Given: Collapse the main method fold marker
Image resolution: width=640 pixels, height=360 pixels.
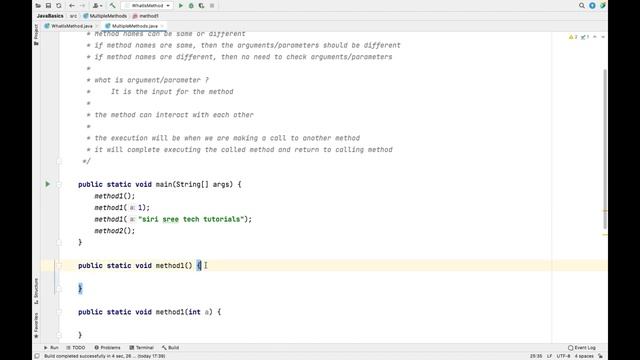Looking at the screenshot, I should [59, 184].
